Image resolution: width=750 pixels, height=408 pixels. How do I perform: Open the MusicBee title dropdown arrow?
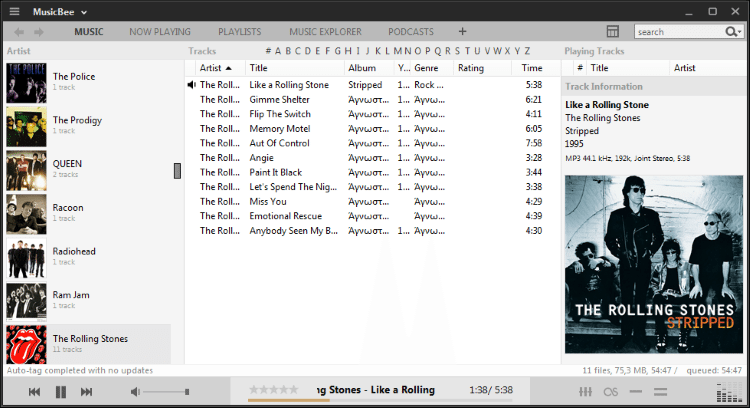click(x=84, y=12)
